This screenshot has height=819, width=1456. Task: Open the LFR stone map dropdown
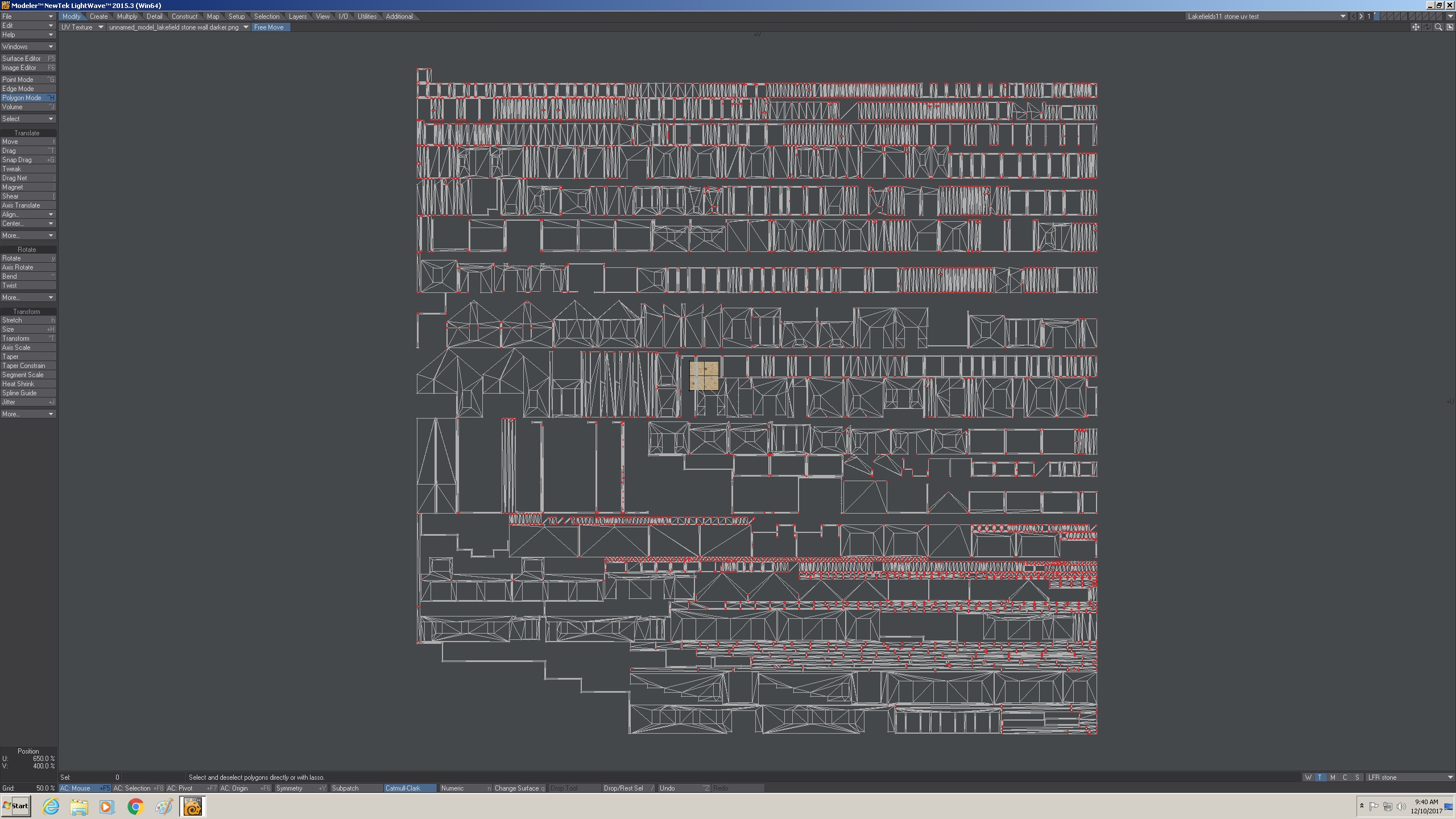point(1410,777)
